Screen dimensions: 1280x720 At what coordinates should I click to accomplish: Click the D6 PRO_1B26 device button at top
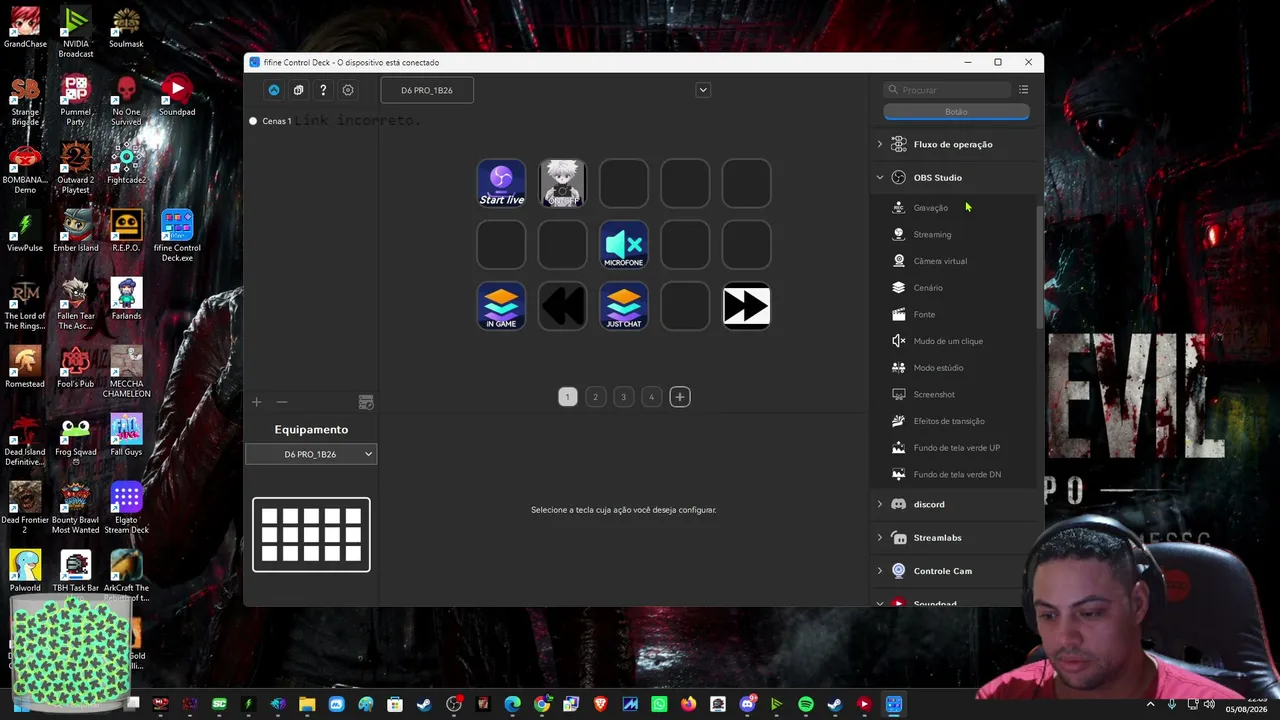pos(427,90)
